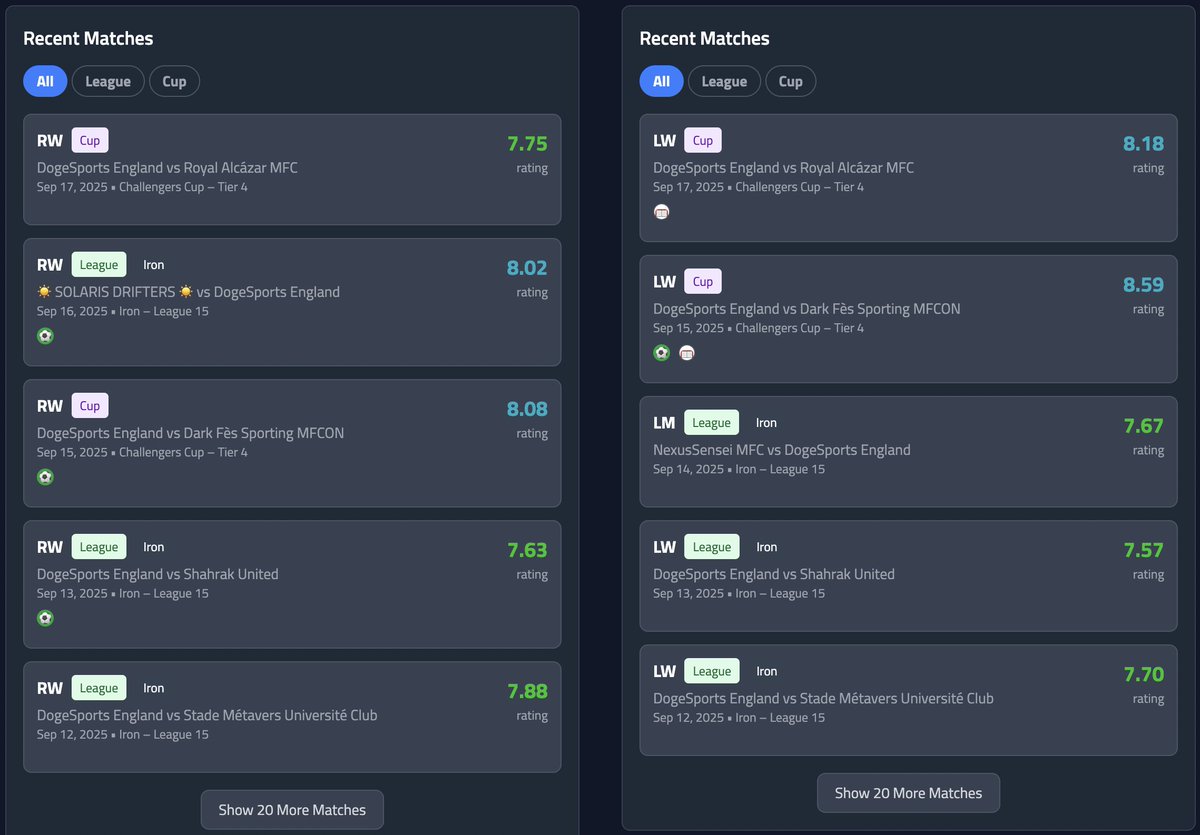Viewport: 1200px width, 835px height.
Task: Click the 7.67 rating value
Action: [1143, 426]
